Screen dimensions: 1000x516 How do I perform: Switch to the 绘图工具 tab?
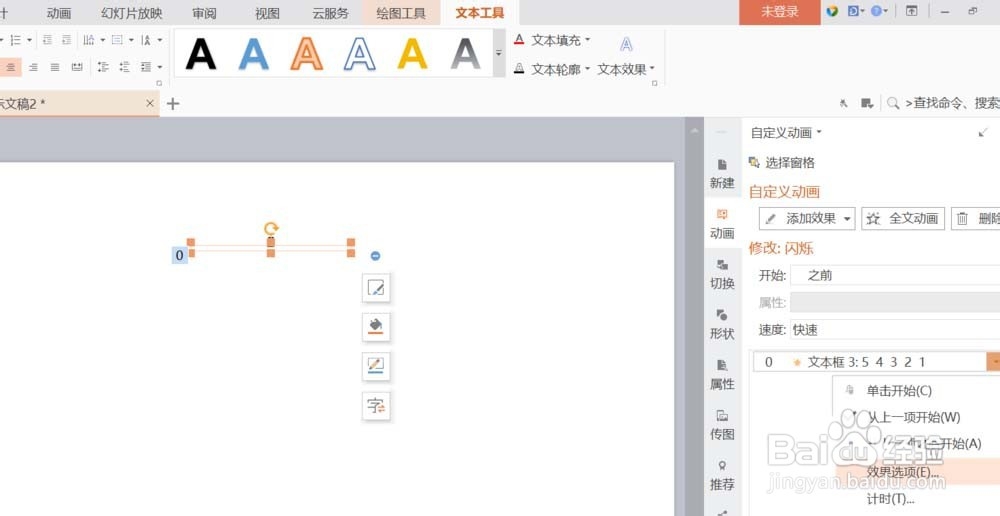pos(401,13)
